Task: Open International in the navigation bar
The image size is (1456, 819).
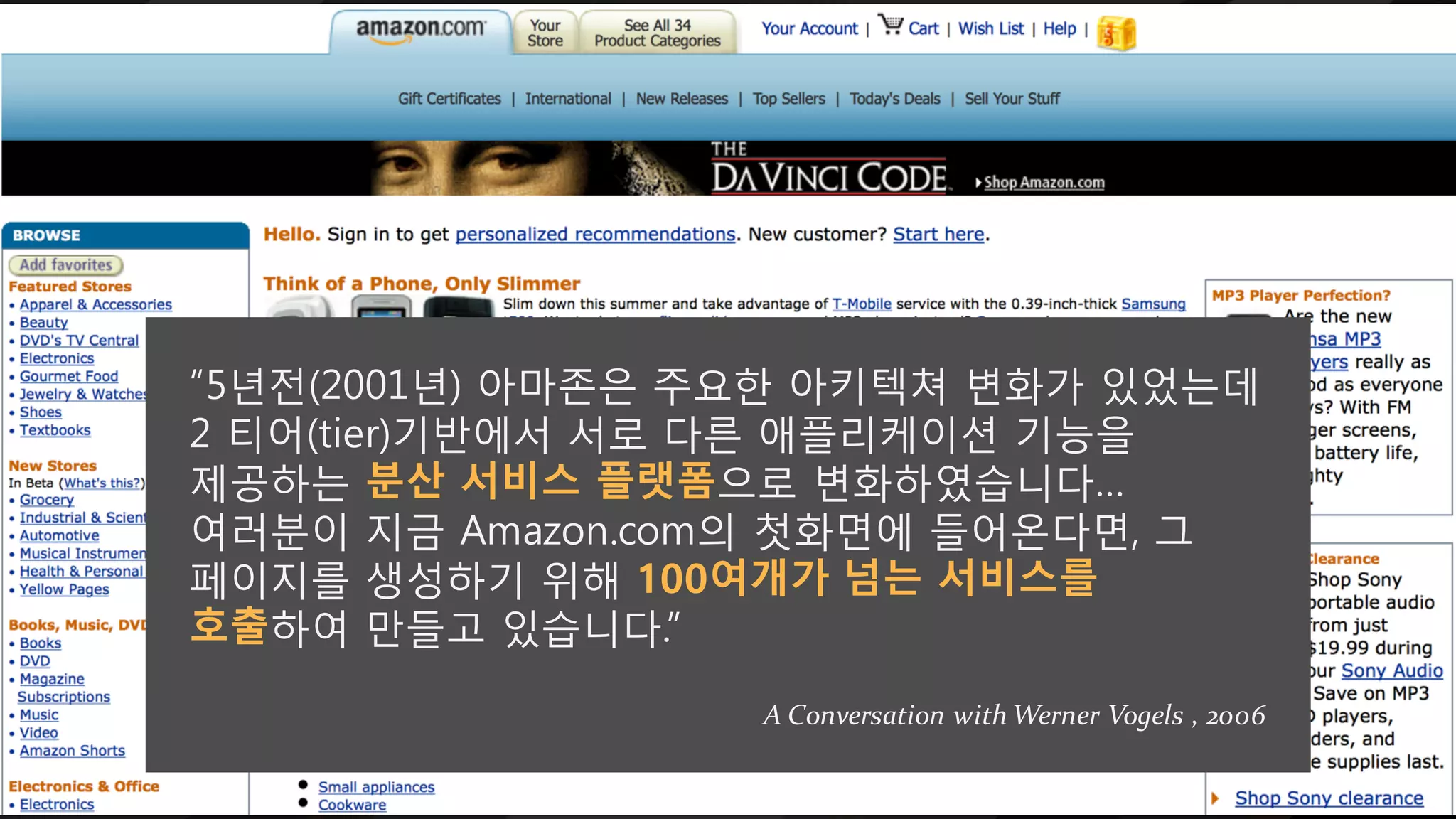Action: (x=568, y=99)
